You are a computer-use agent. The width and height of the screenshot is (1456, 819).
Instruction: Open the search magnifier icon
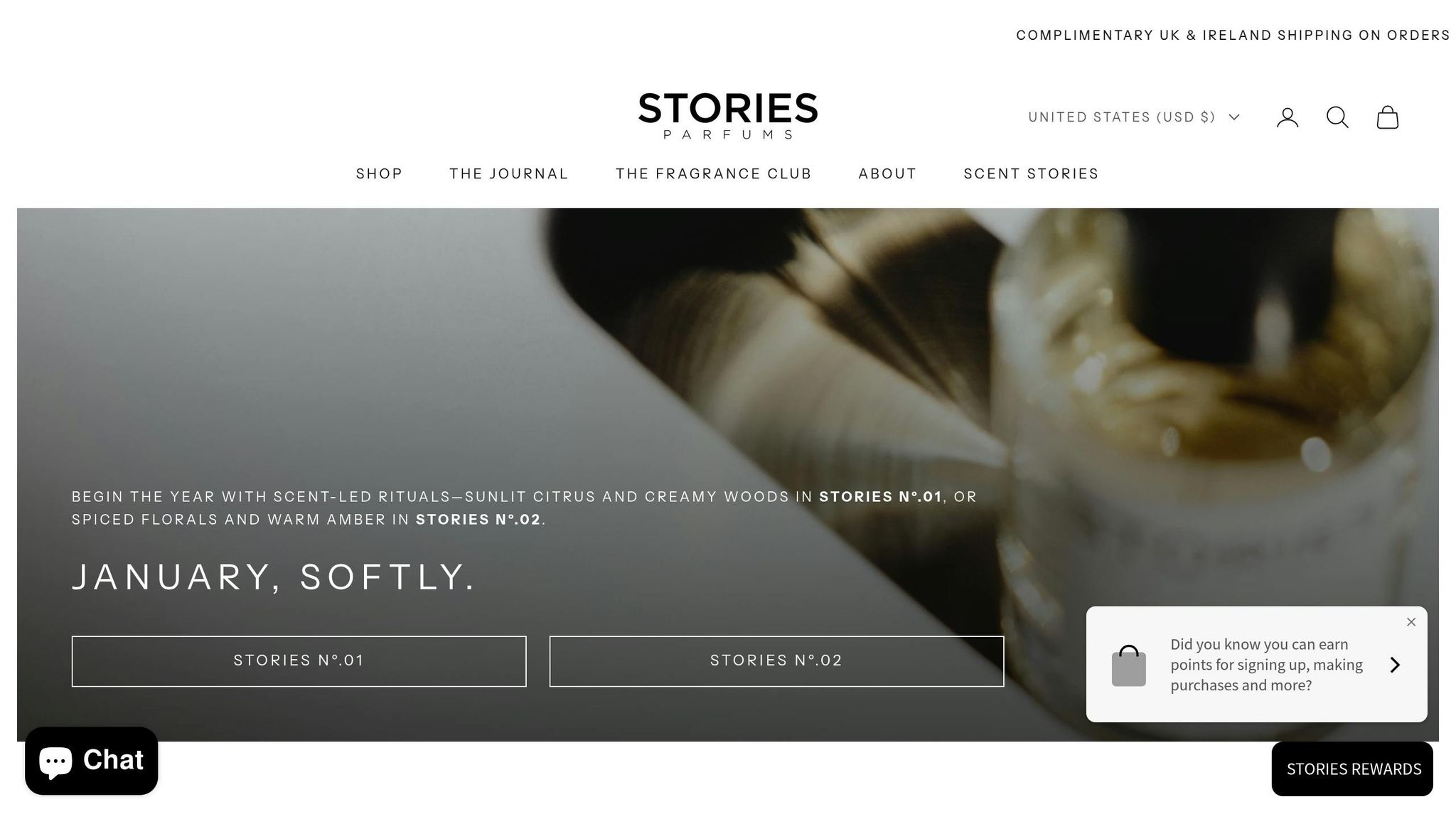(1337, 117)
